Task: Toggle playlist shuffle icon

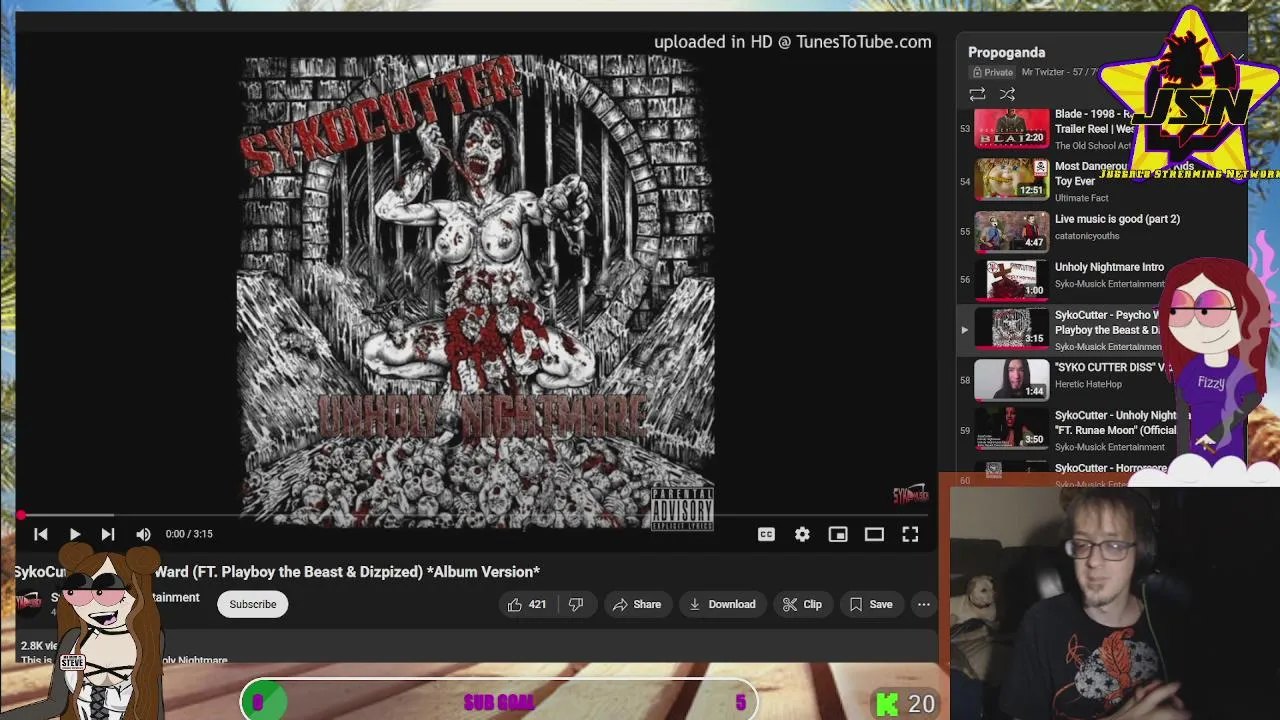Action: (x=1007, y=94)
